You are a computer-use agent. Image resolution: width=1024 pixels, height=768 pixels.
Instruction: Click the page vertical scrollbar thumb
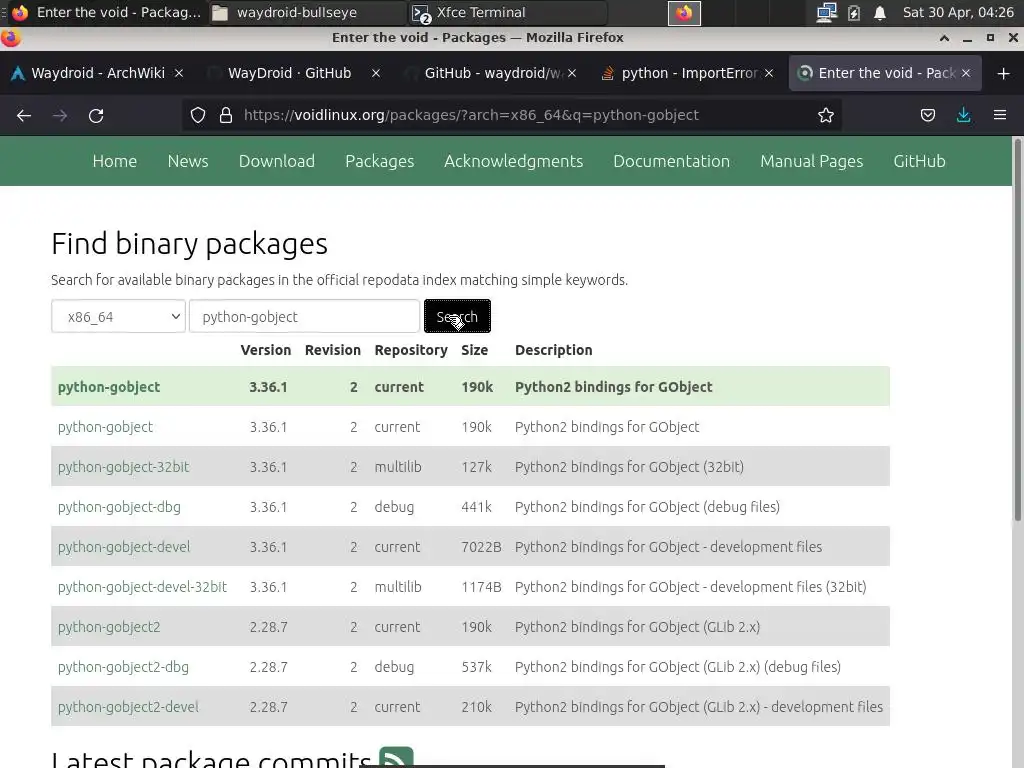point(1017,330)
